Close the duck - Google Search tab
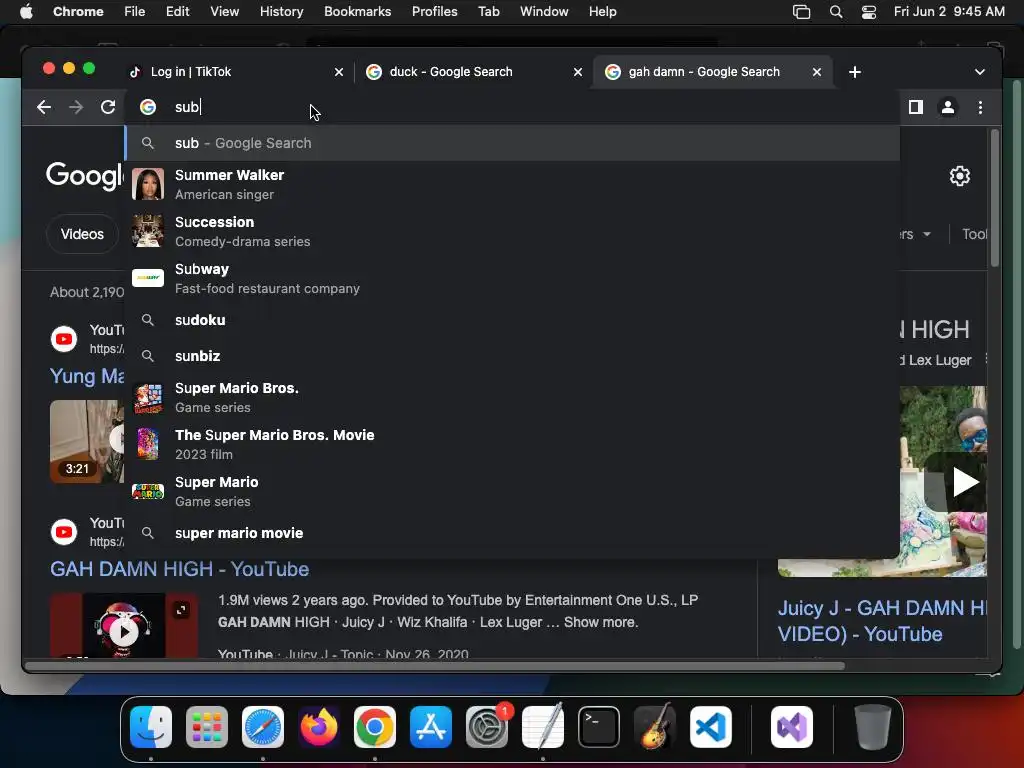This screenshot has height=768, width=1024. 577,72
